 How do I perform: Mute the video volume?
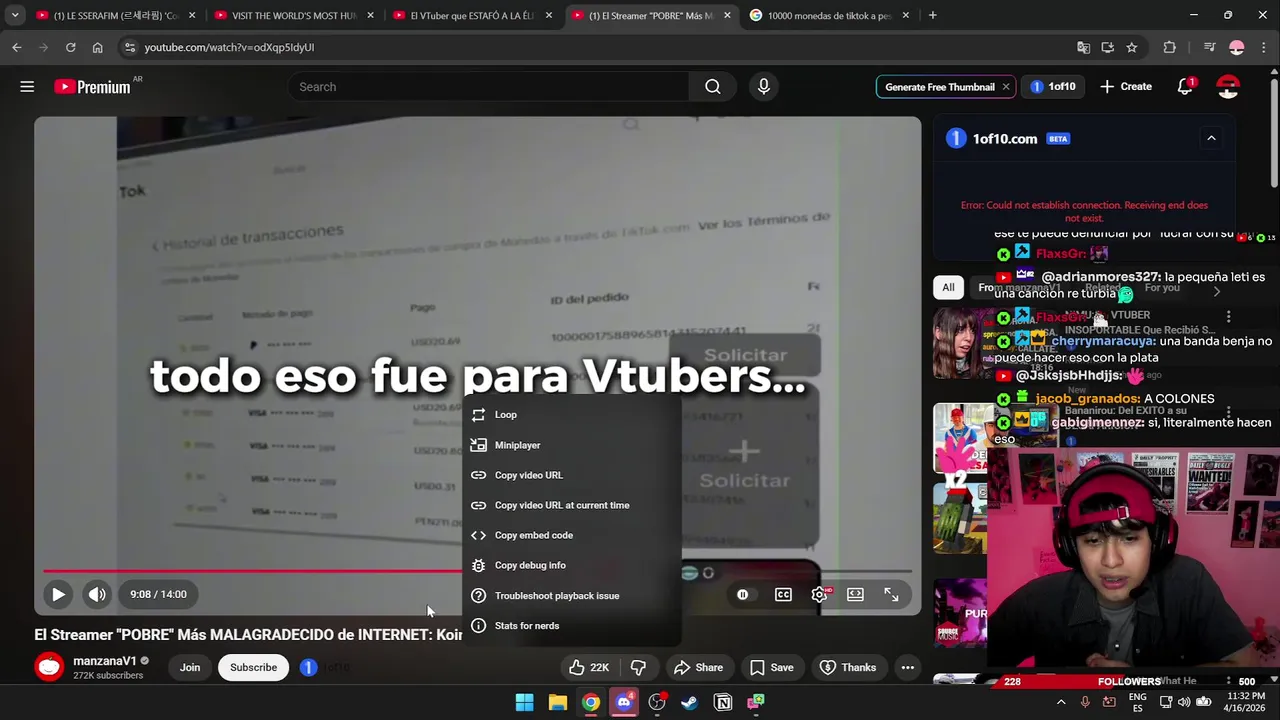tap(97, 594)
